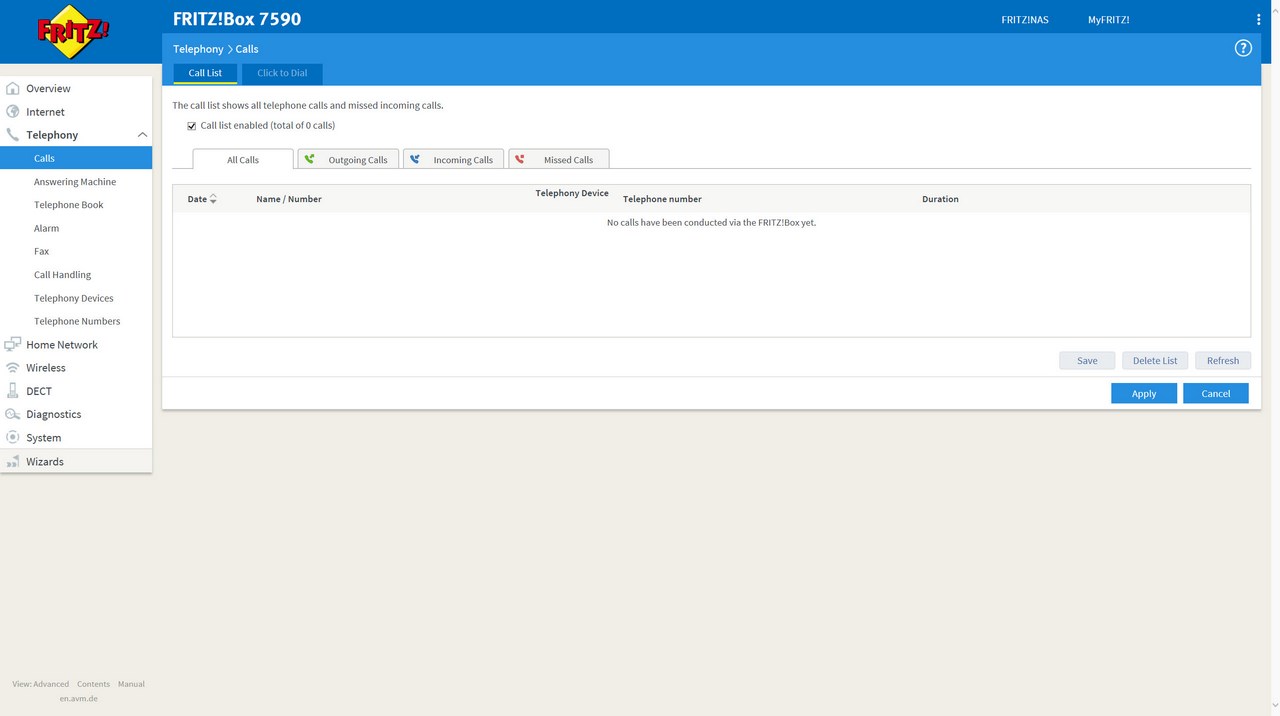Image resolution: width=1280 pixels, height=716 pixels.
Task: Switch to the Call List tab
Action: pyautogui.click(x=205, y=73)
